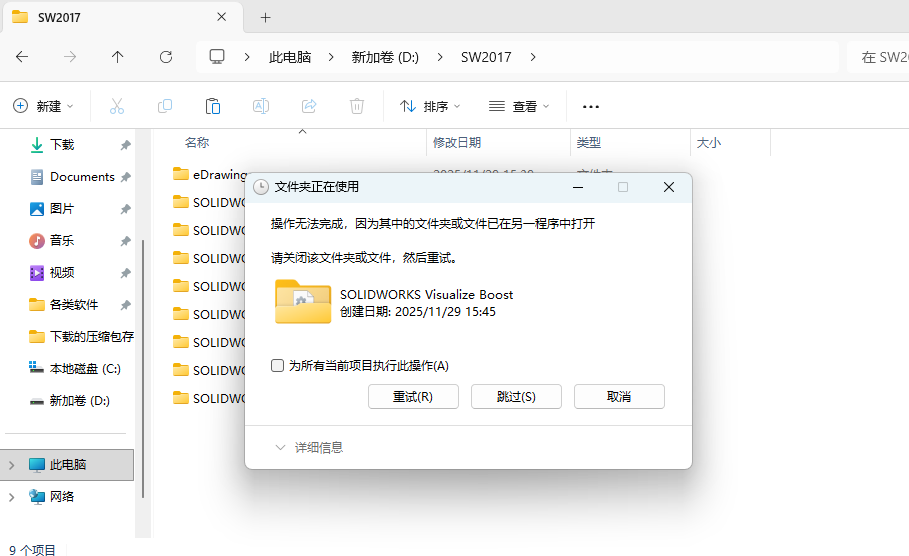Click 新加卷 (D:) in address breadcrumb
Viewport: 909px width, 556px height.
pos(385,57)
